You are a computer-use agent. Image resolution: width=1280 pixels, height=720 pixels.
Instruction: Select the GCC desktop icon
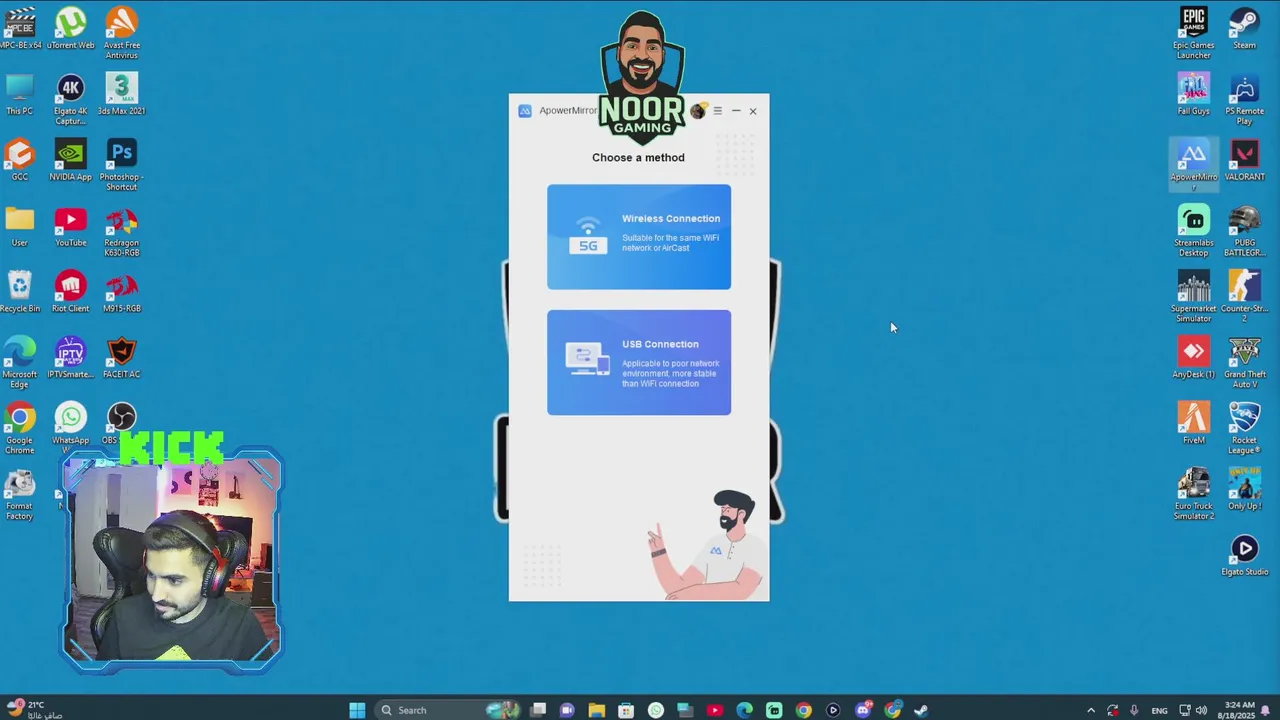point(20,160)
